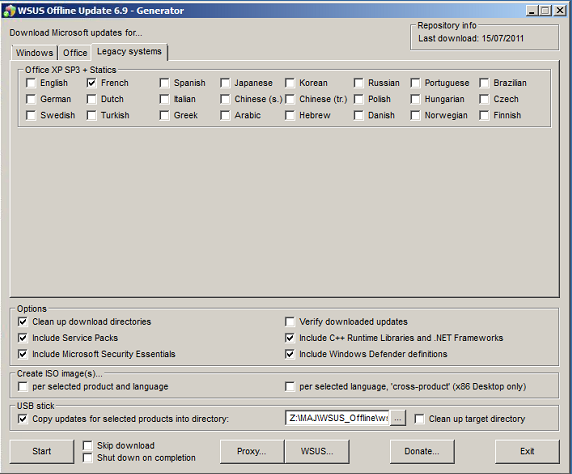The height and width of the screenshot is (474, 572).
Task: Enable ISO per selected language cross-product
Action: click(x=290, y=386)
